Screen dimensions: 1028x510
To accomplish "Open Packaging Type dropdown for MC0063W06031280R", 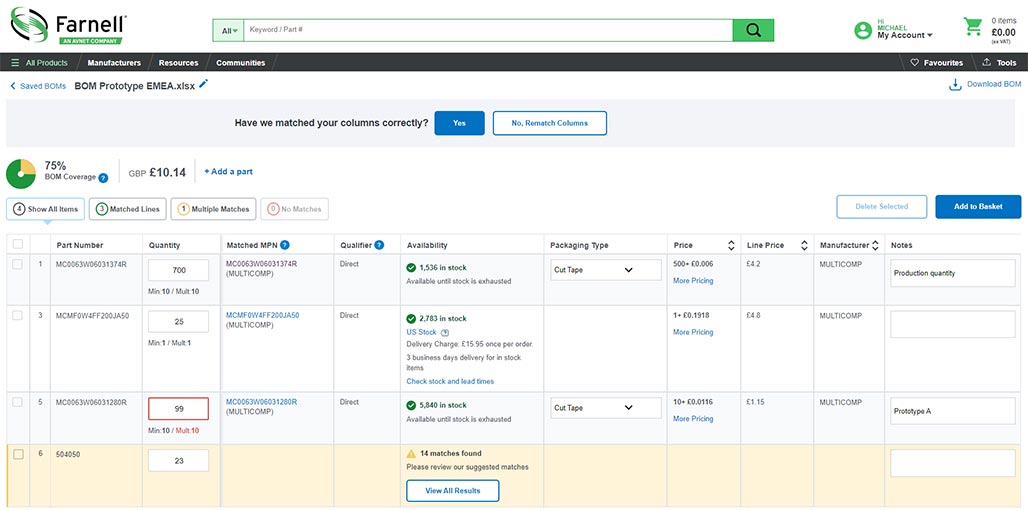I will pyautogui.click(x=606, y=408).
